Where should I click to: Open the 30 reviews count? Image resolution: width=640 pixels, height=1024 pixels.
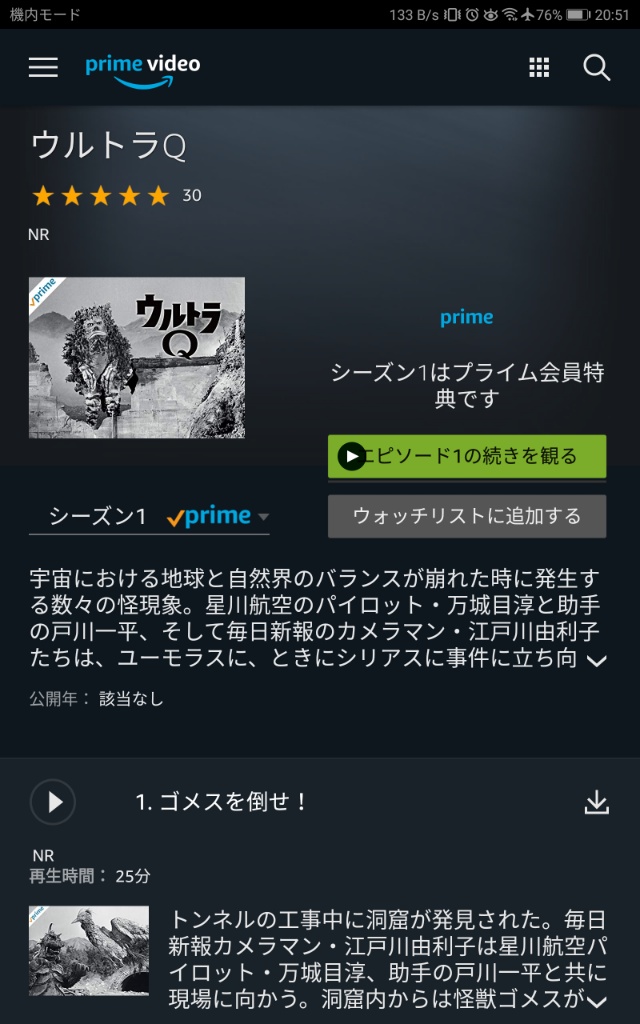click(x=192, y=195)
